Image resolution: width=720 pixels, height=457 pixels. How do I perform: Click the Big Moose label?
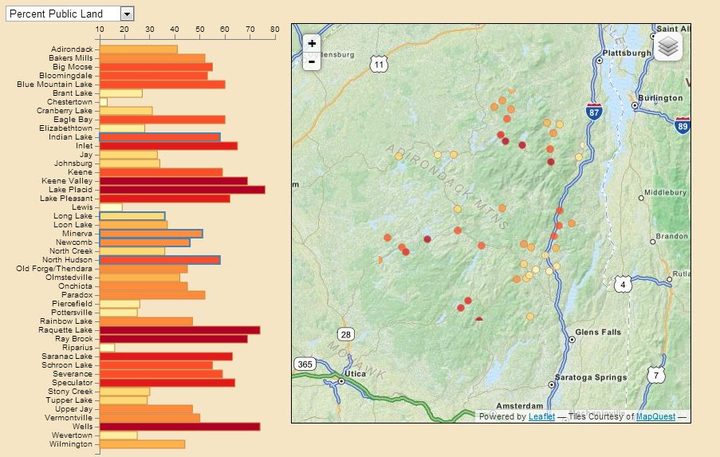pyautogui.click(x=72, y=67)
